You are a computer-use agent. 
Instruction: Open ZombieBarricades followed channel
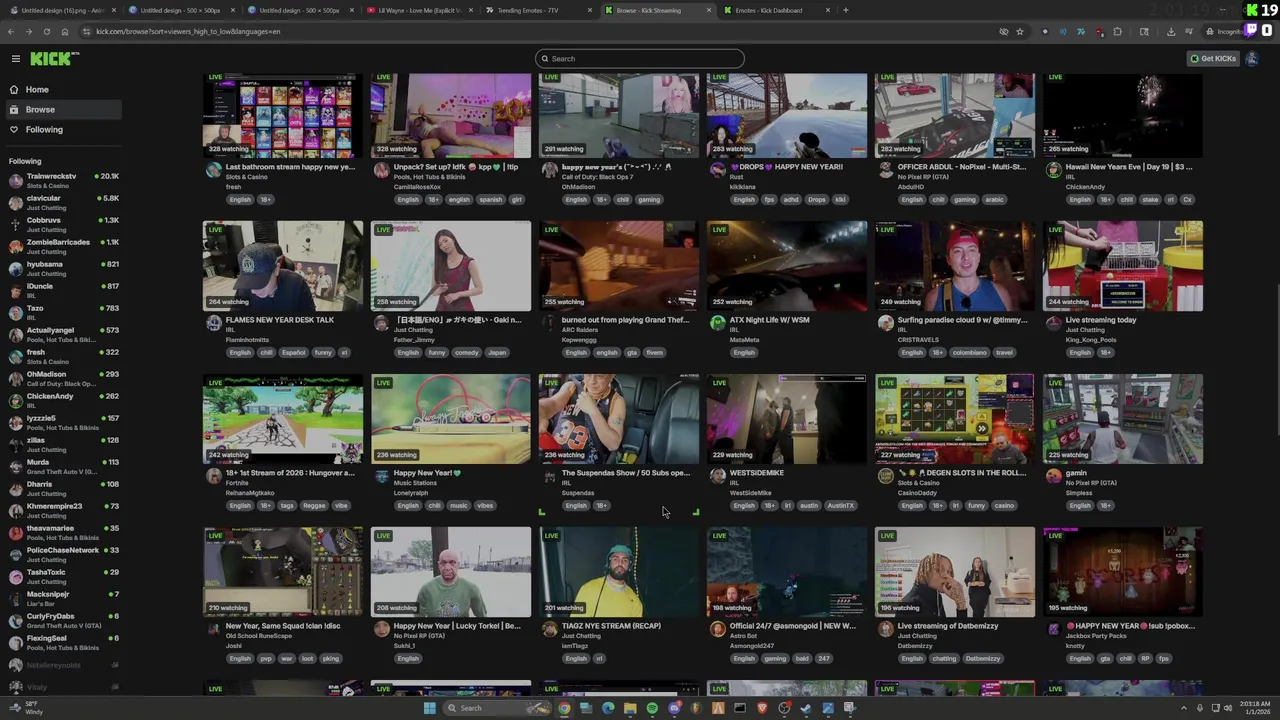pos(62,246)
